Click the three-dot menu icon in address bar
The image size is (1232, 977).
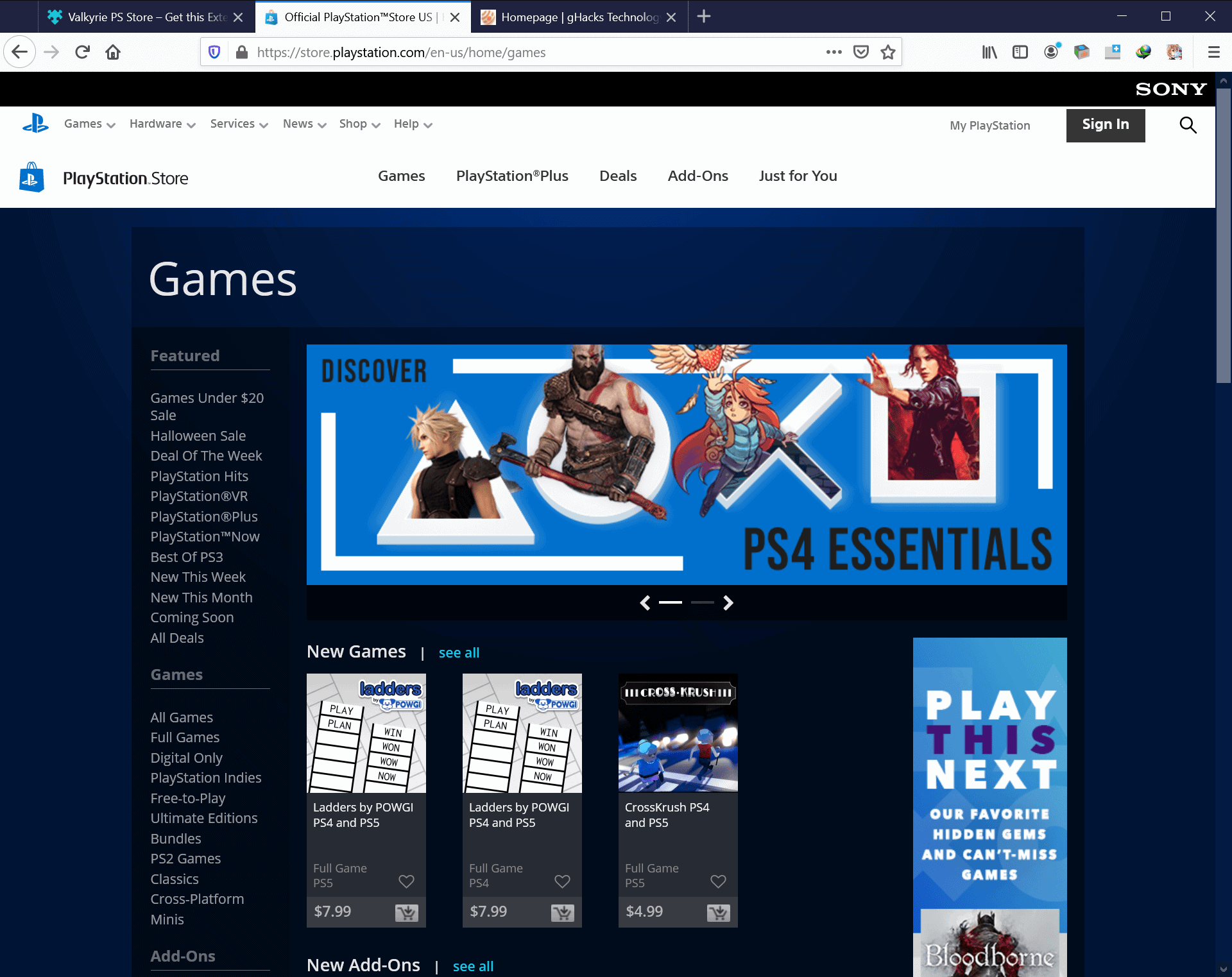(833, 52)
